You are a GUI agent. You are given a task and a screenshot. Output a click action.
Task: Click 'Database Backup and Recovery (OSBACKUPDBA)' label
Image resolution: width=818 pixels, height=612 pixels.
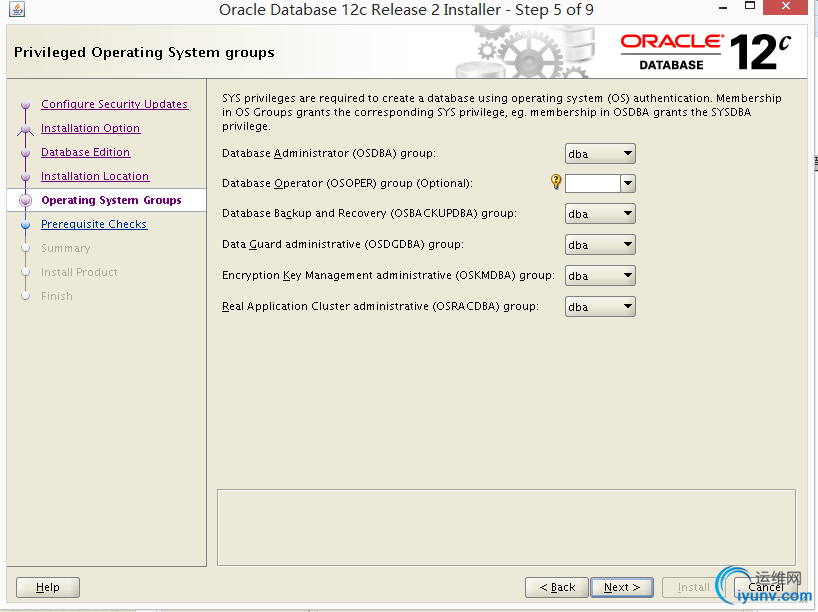click(x=369, y=213)
